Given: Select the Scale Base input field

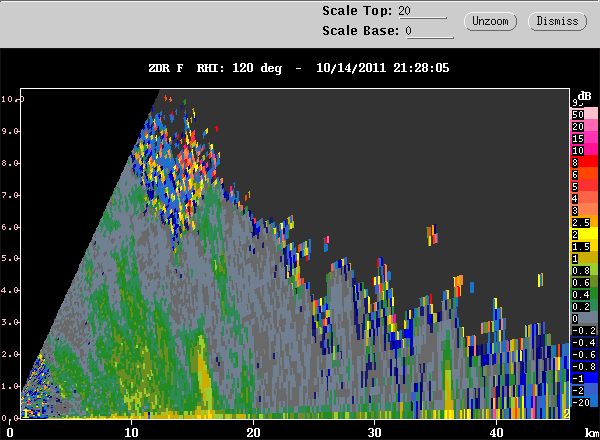Looking at the screenshot, I should tap(429, 31).
